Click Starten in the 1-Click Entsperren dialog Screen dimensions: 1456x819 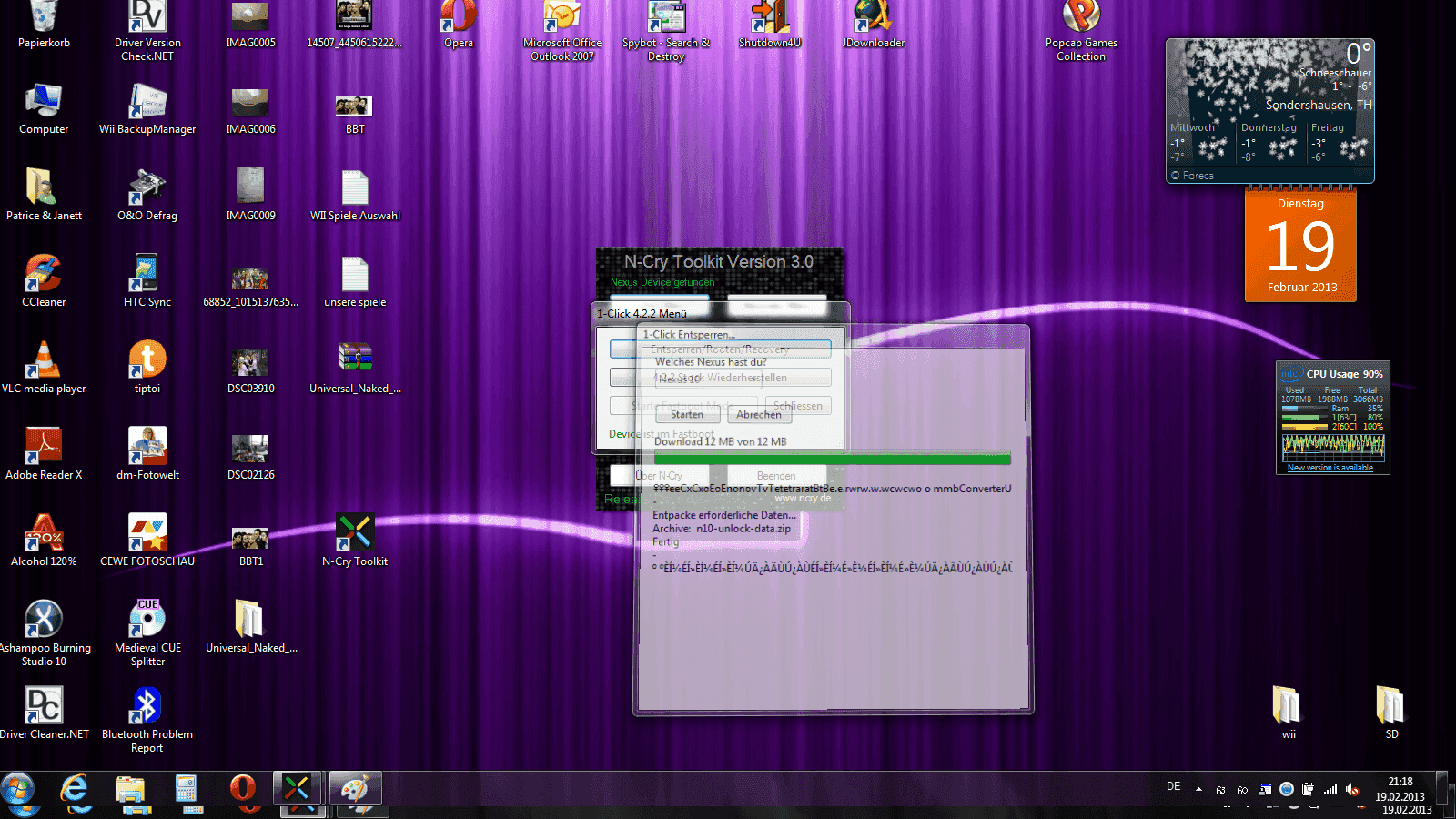(x=687, y=415)
